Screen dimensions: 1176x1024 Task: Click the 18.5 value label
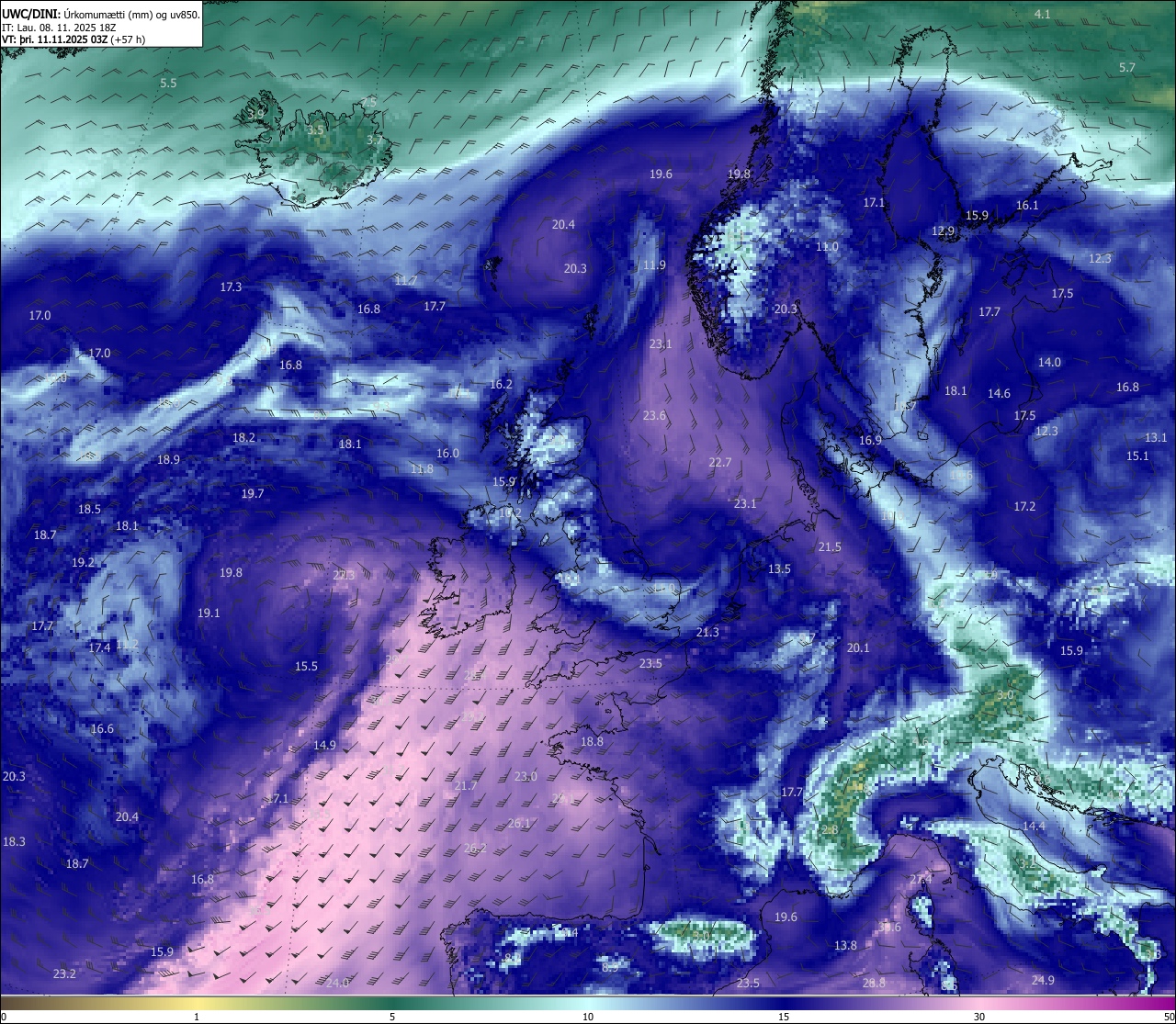tap(89, 510)
